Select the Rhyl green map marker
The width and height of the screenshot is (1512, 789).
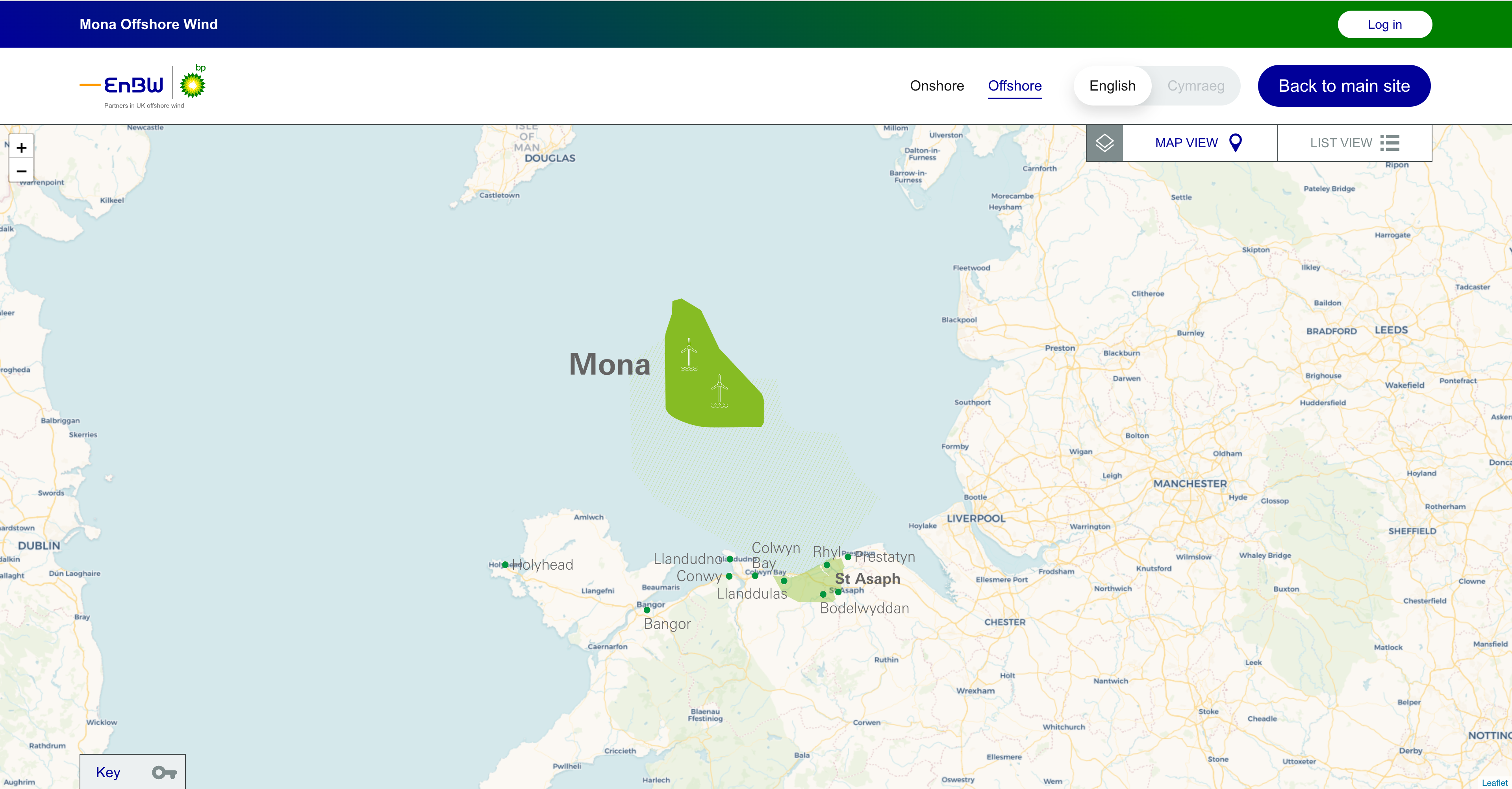[x=827, y=565]
